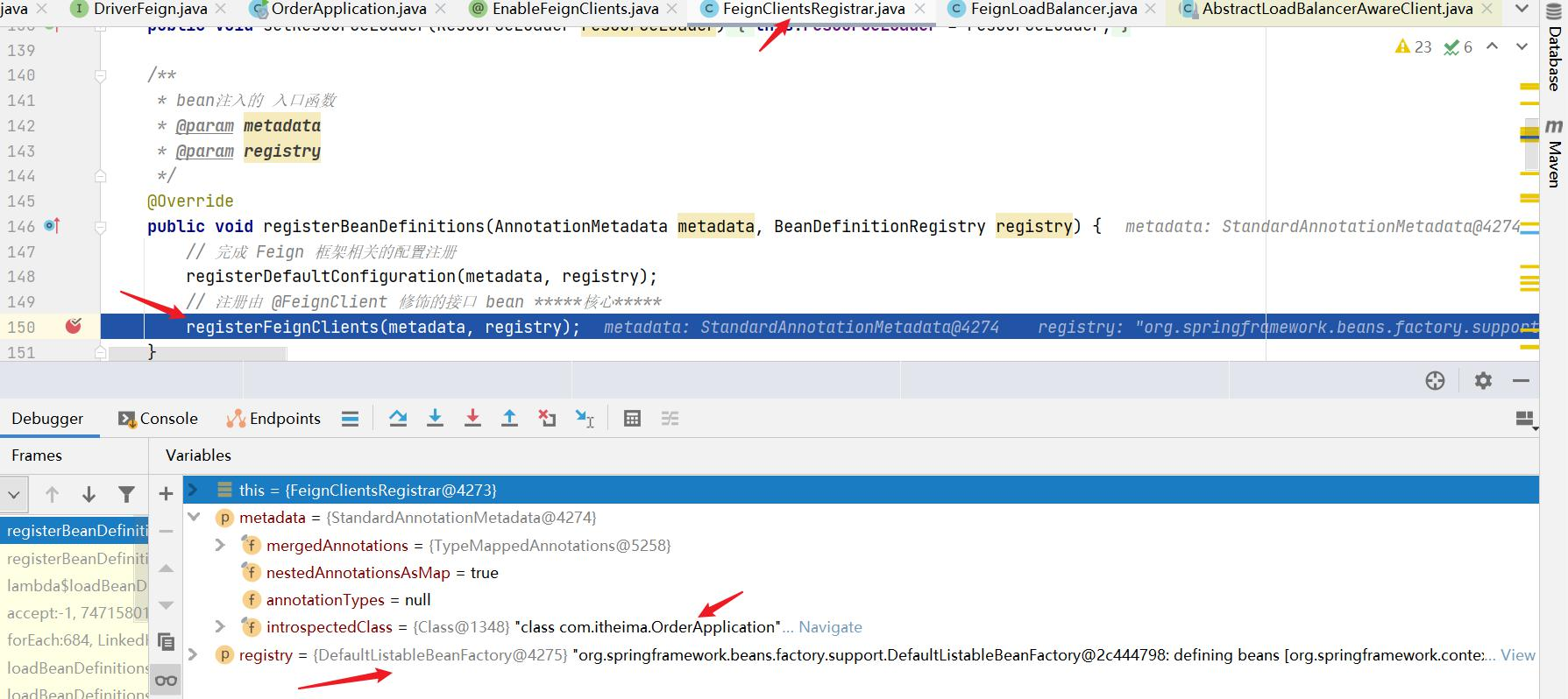Viewport: 1568px width, 699px height.
Task: Click registerFeignClients call on line 150
Action: tap(383, 328)
